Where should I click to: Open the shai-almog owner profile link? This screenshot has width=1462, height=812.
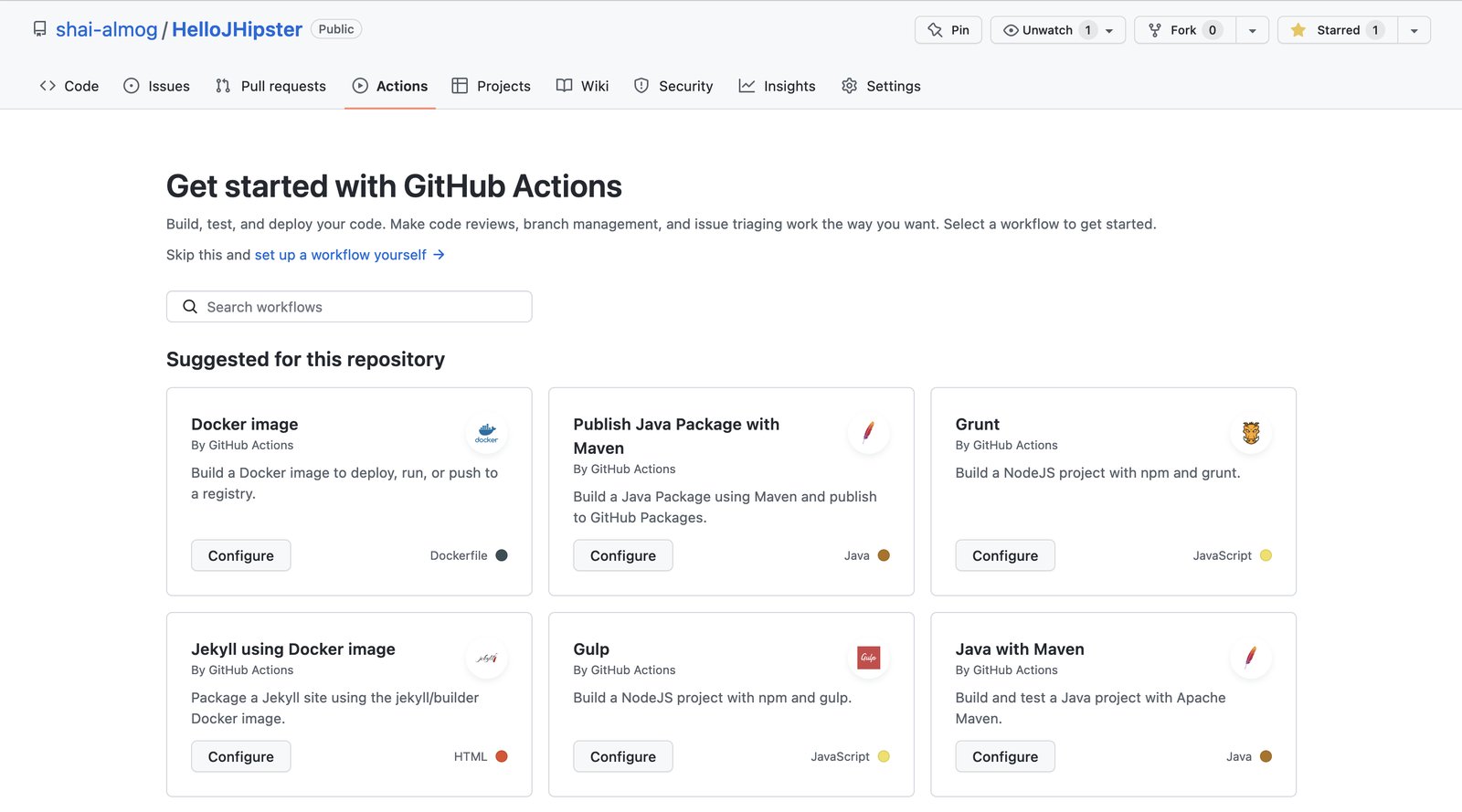[x=107, y=29]
